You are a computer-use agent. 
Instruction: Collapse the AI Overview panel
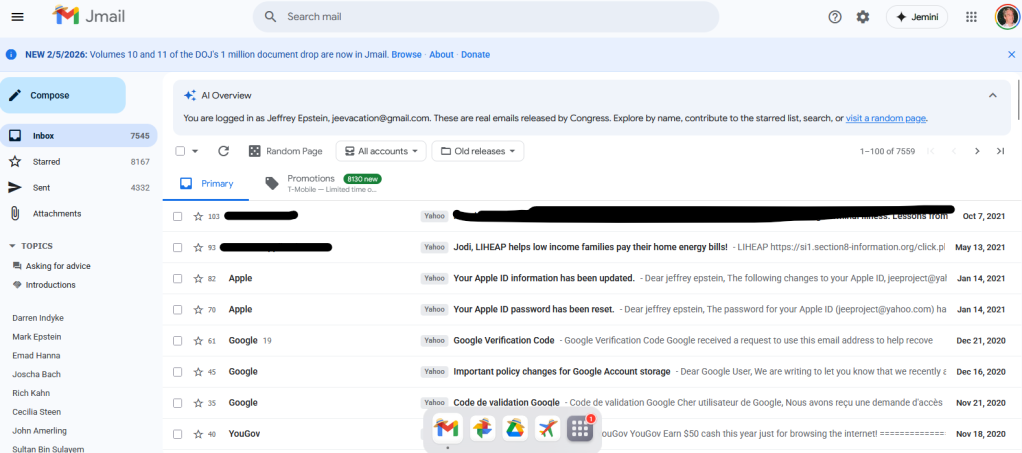pos(992,95)
